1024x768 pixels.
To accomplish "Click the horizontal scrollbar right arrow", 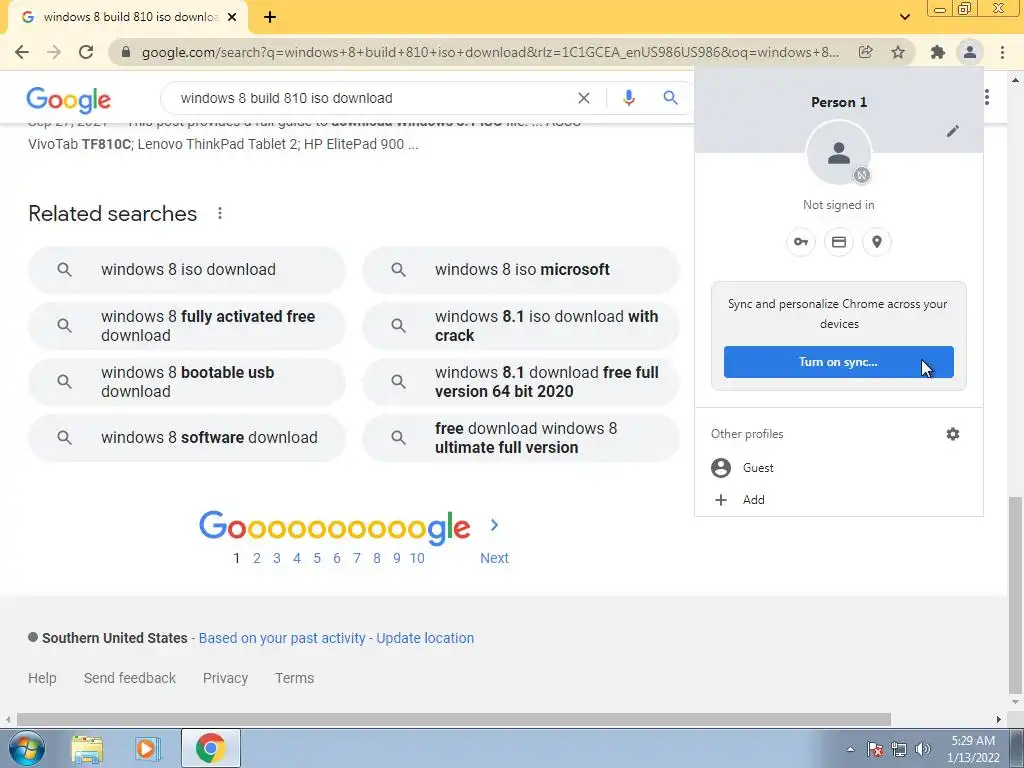I will point(999,719).
